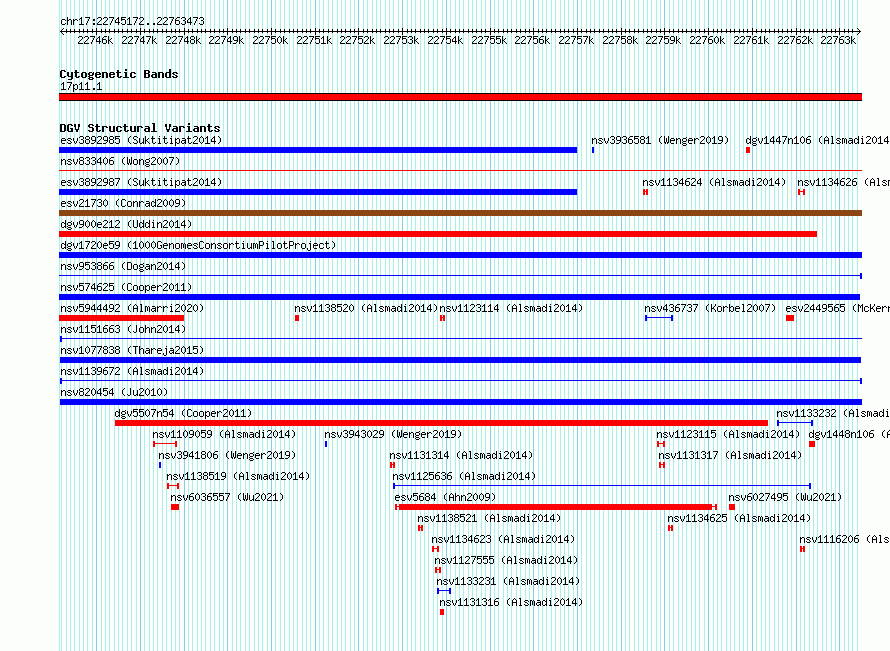Click the esv3892985 (Suktitipat2014) variant label
The image size is (890, 651).
click(141, 140)
